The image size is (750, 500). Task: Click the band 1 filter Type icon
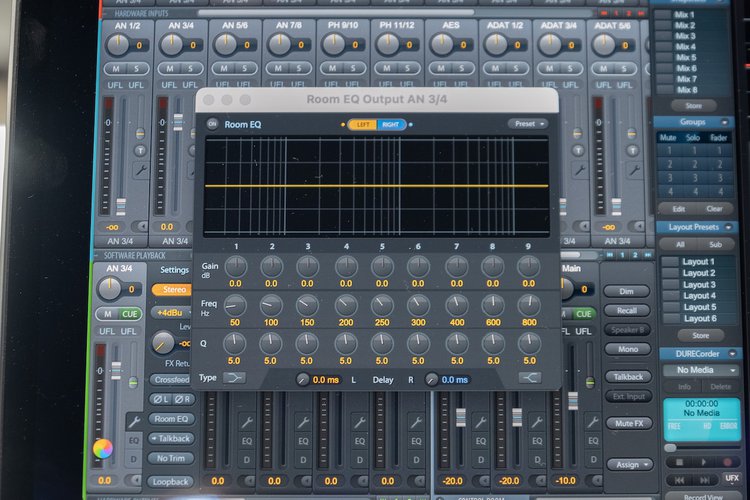tap(234, 378)
